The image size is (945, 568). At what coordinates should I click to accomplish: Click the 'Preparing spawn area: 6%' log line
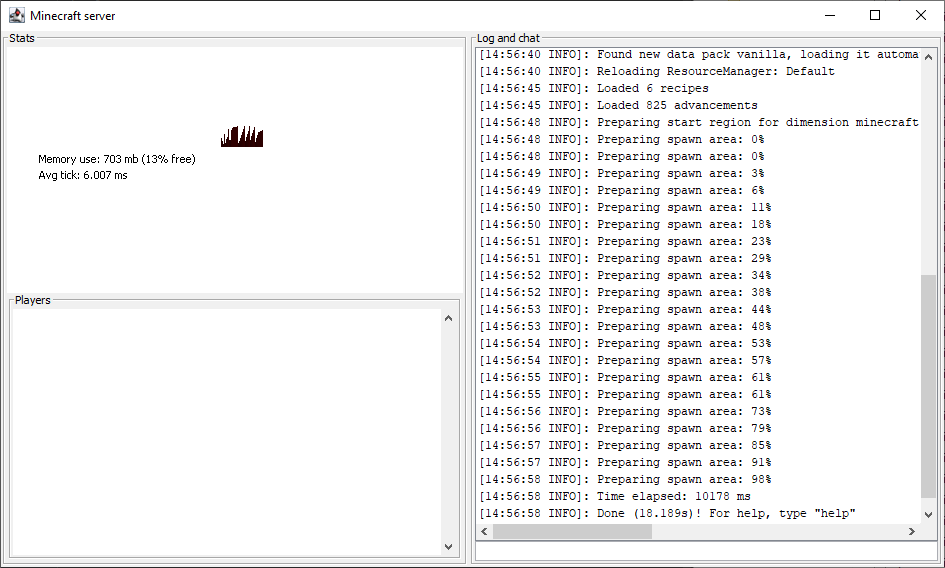(622, 190)
